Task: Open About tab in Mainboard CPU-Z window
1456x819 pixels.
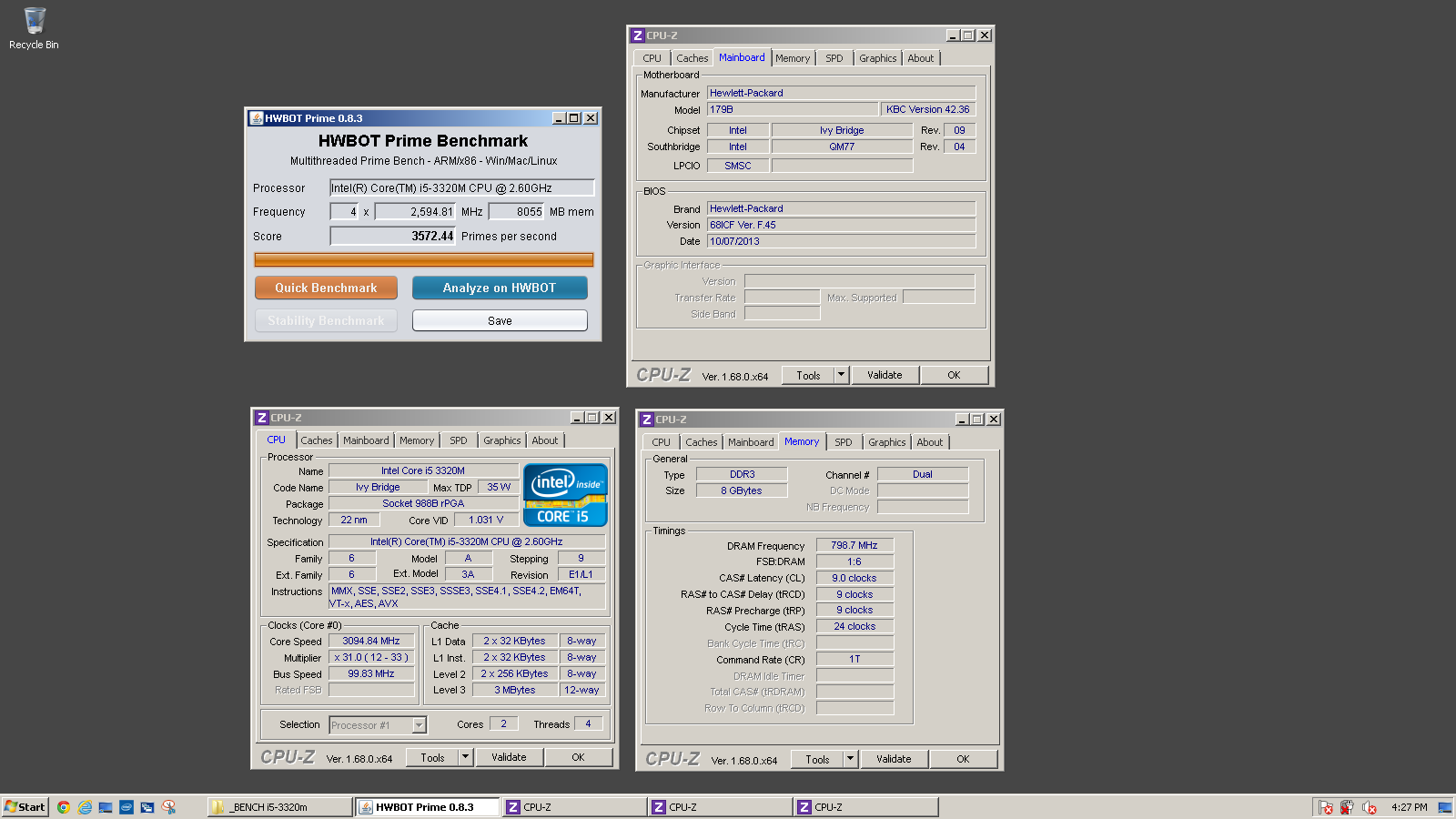Action: (921, 58)
